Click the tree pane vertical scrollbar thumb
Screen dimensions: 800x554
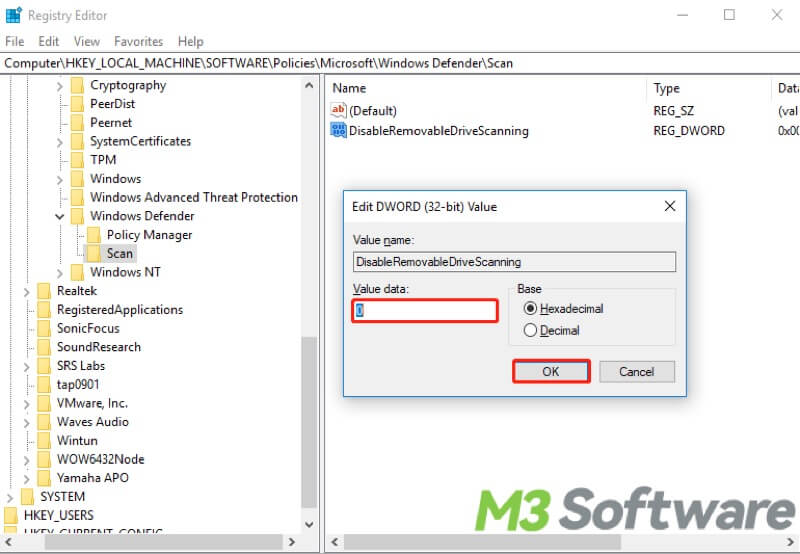click(309, 422)
